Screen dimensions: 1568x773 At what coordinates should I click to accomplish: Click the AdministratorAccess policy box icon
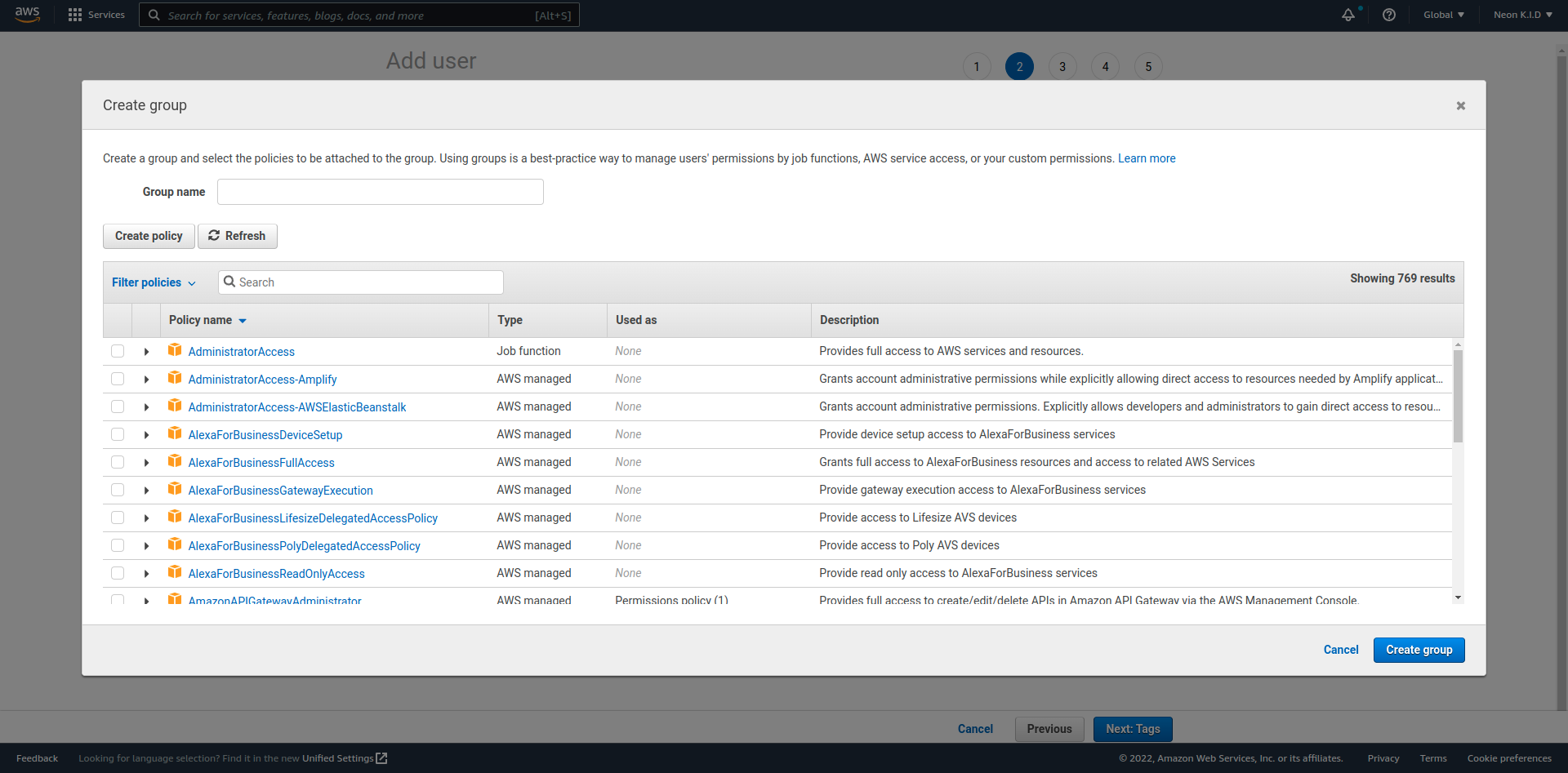pyautogui.click(x=175, y=350)
